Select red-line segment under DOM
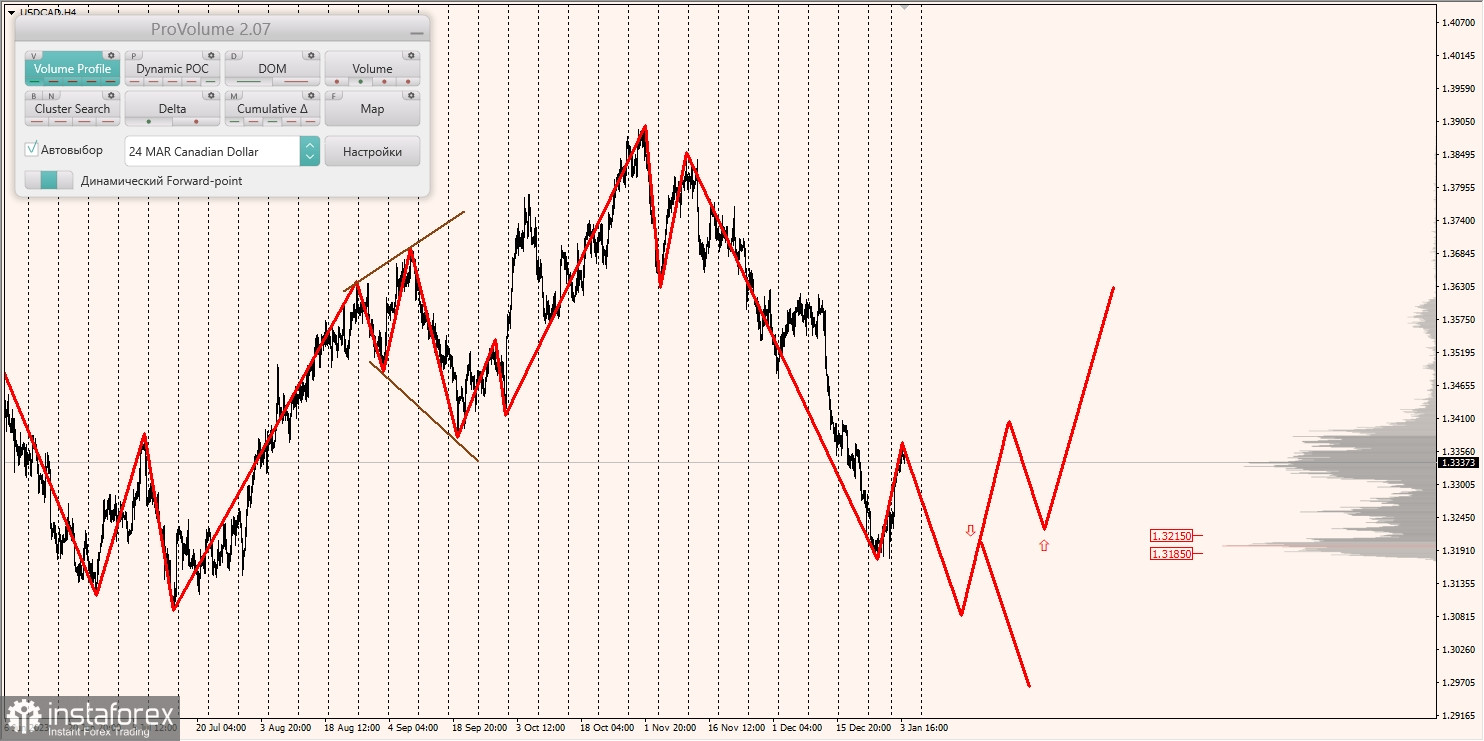This screenshot has height=741, width=1484. (x=296, y=82)
